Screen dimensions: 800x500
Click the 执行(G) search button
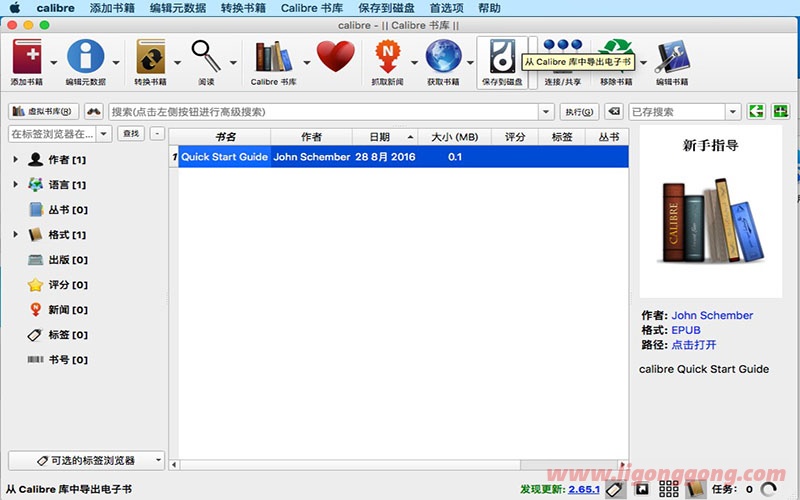pyautogui.click(x=580, y=111)
